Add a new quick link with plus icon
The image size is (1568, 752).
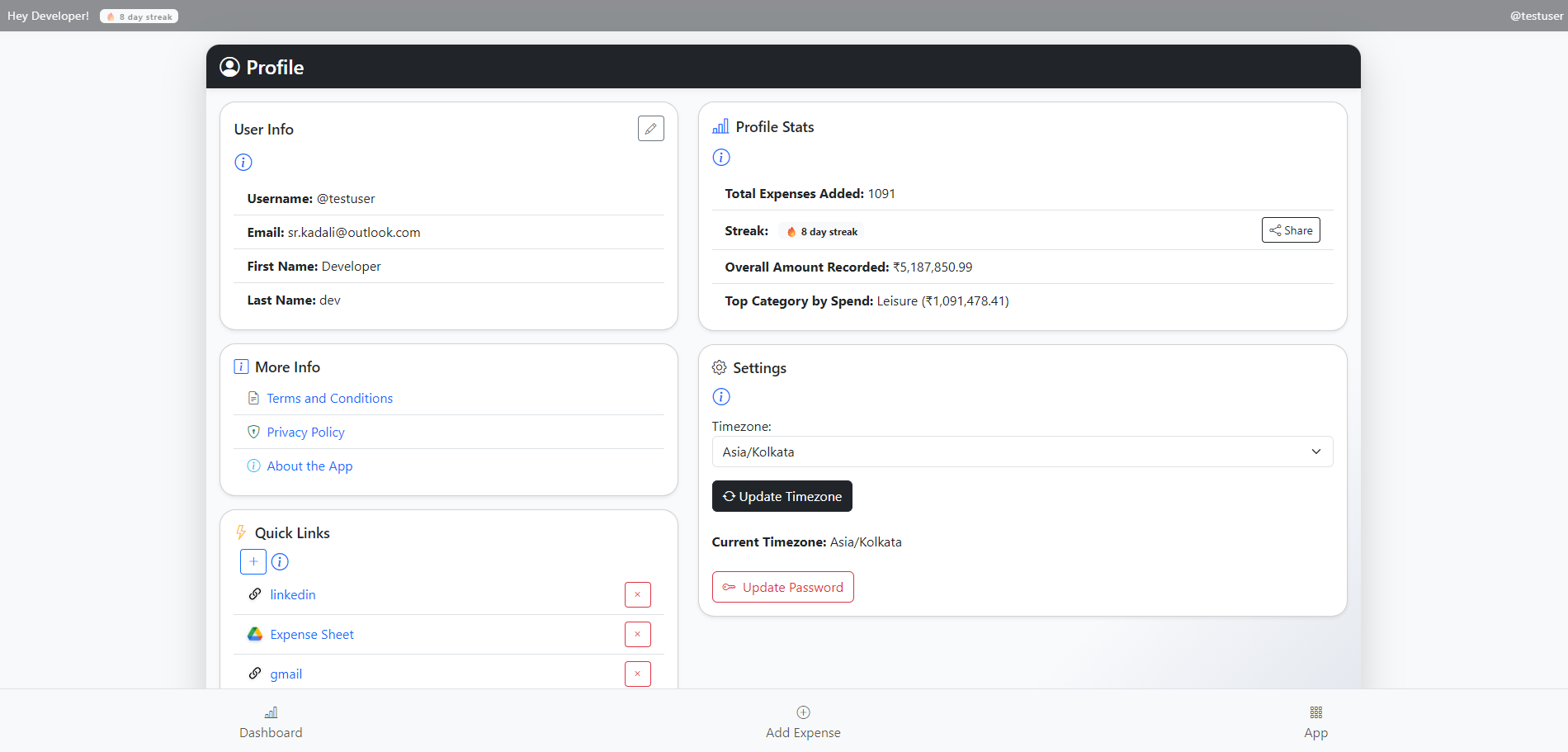point(253,562)
